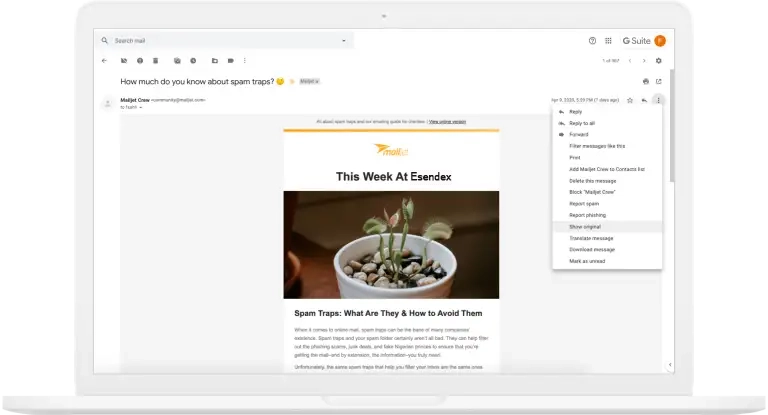Viewport: 768px width, 415px height.
Task: Snooze the email with the clock icon
Action: point(193,61)
